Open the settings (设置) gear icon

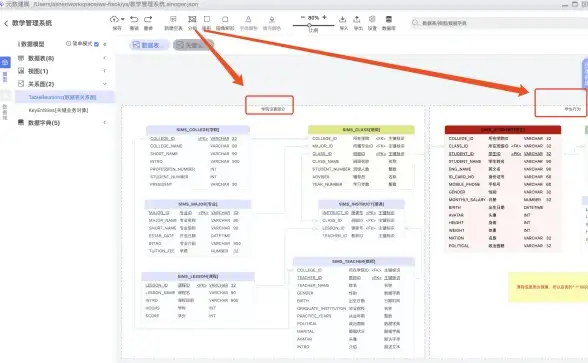(x=372, y=19)
